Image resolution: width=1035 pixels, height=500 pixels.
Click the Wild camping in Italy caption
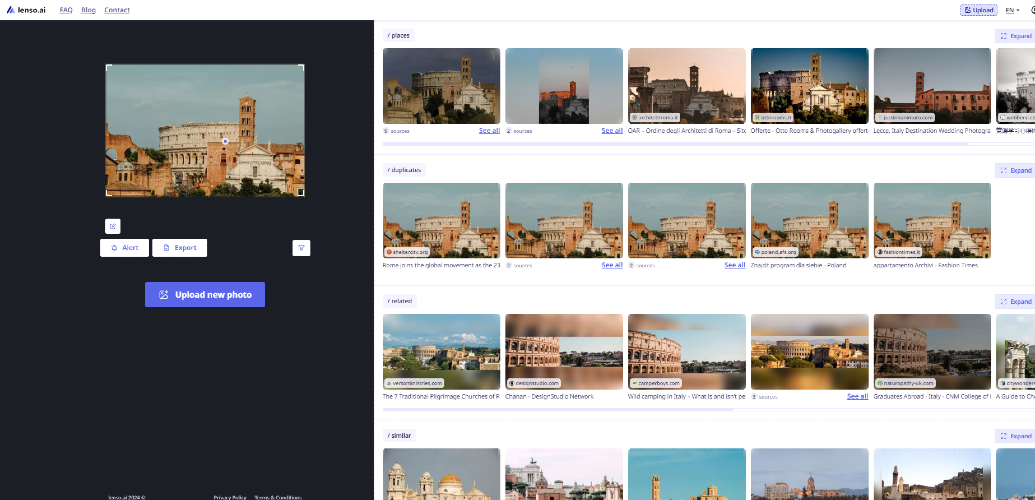pyautogui.click(x=686, y=396)
